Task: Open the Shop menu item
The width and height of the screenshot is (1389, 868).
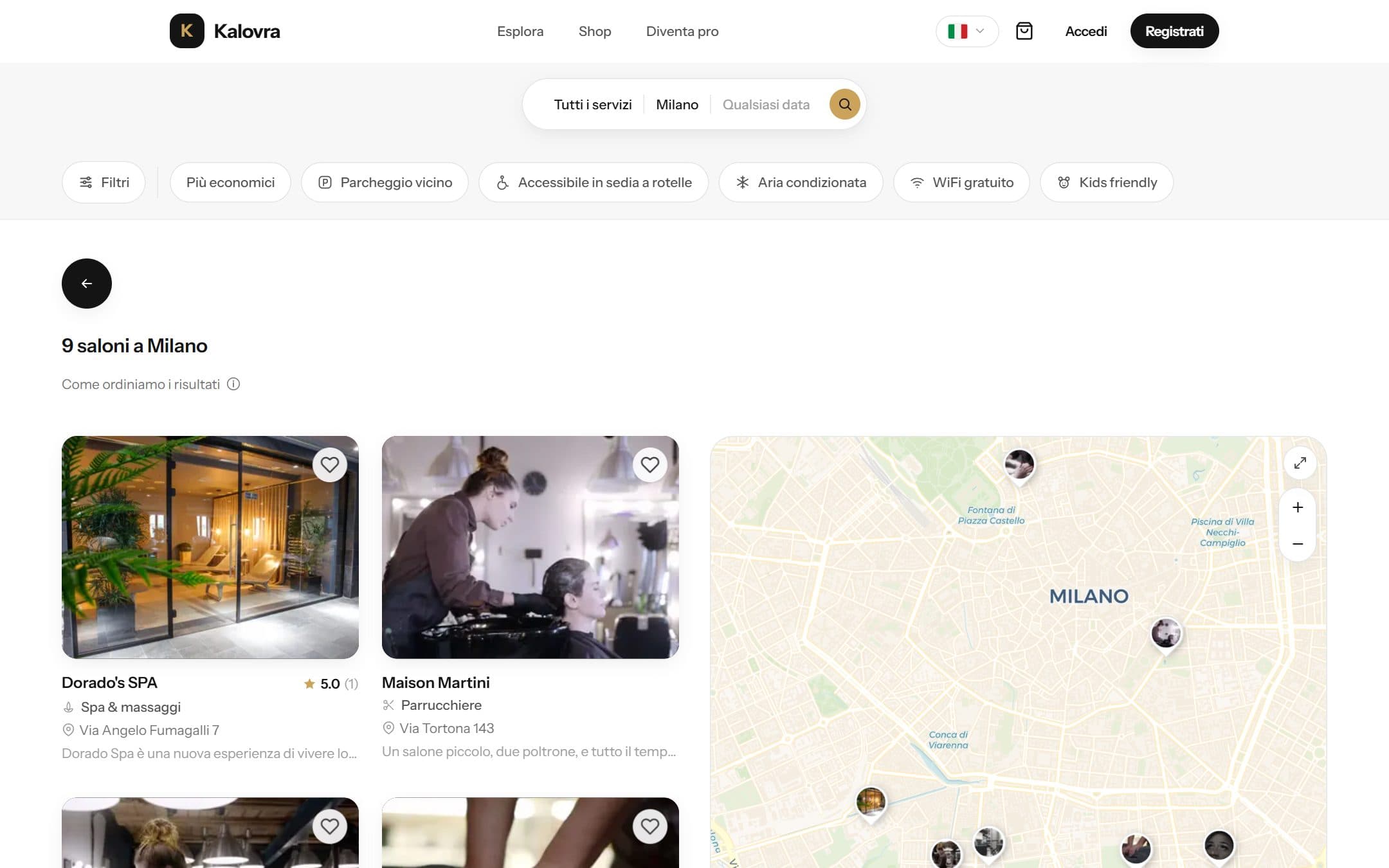Action: tap(594, 31)
